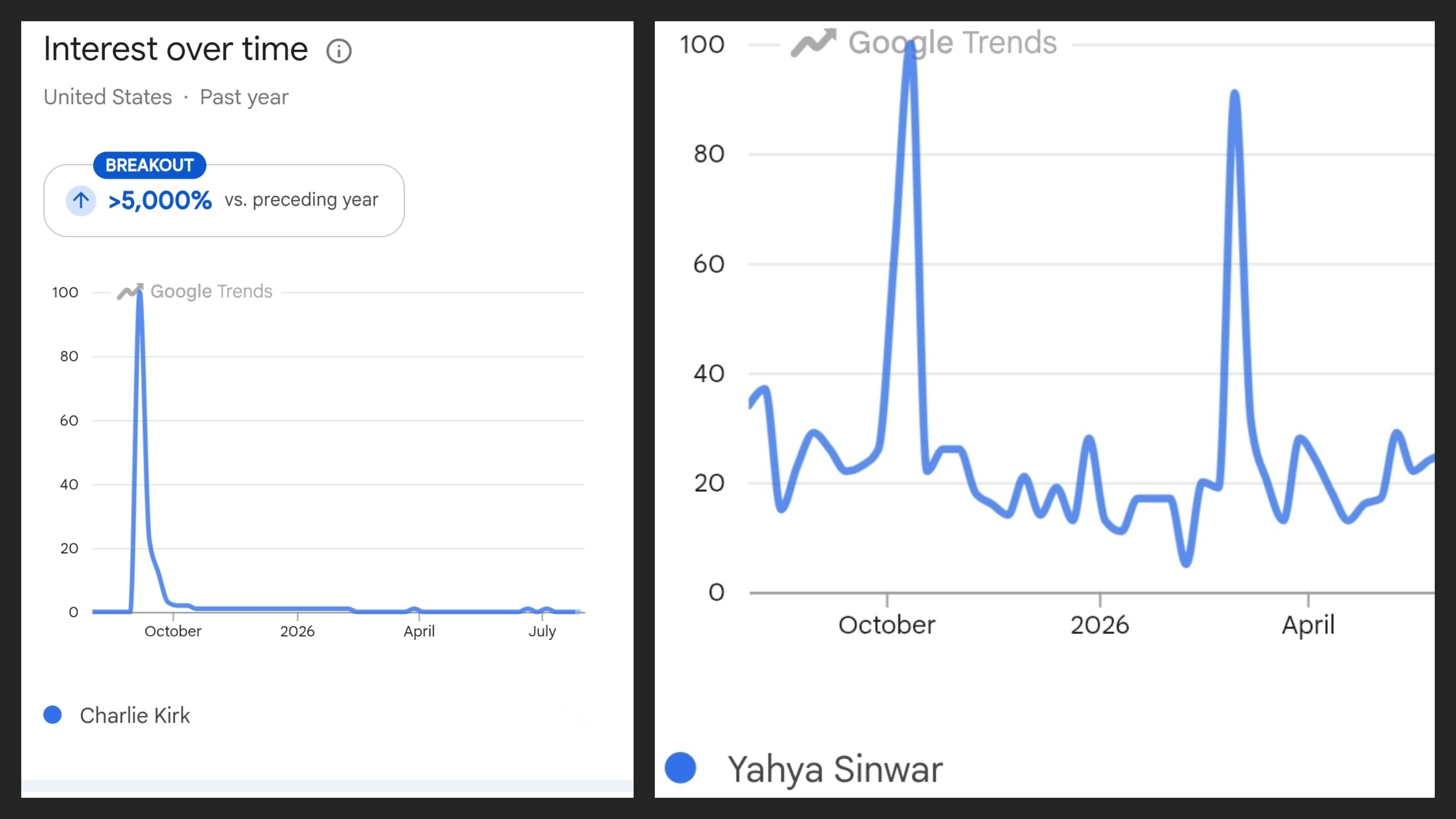Click the upward arrow icon in breakout card
The height and width of the screenshot is (819, 1456).
(x=81, y=200)
